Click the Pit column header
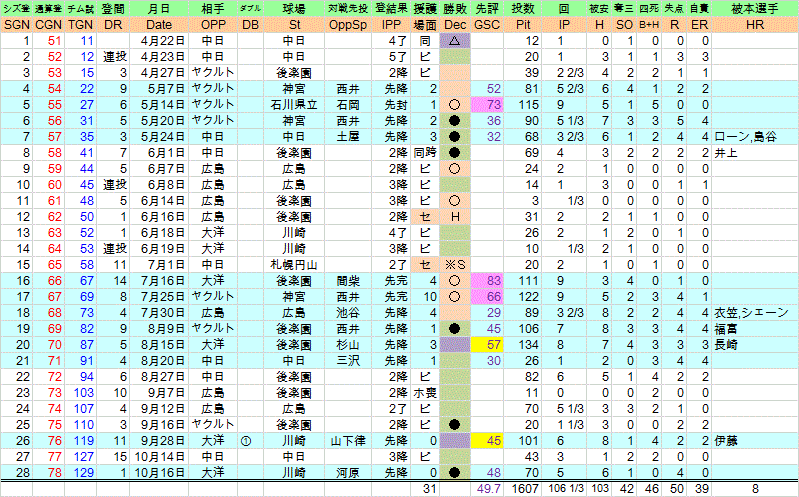This screenshot has height=497, width=799. (x=523, y=24)
